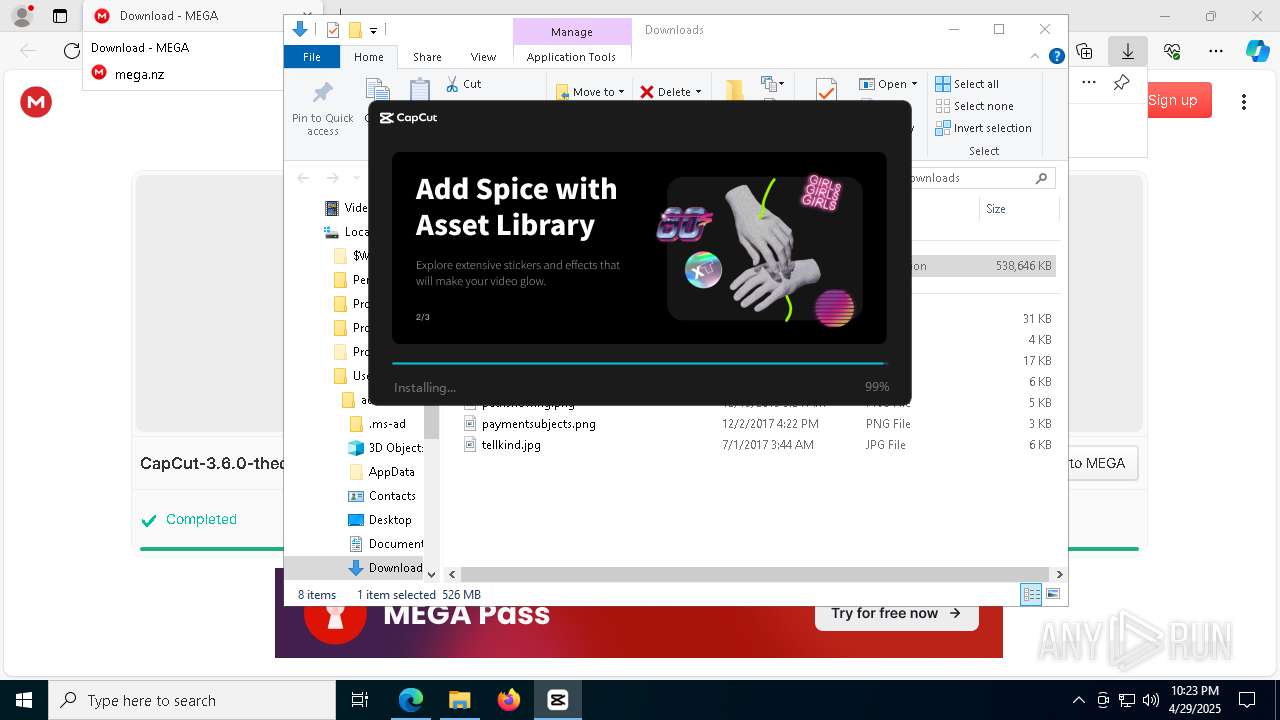Click the CapCut installation progress bar
This screenshot has width=1280, height=720.
[x=639, y=363]
